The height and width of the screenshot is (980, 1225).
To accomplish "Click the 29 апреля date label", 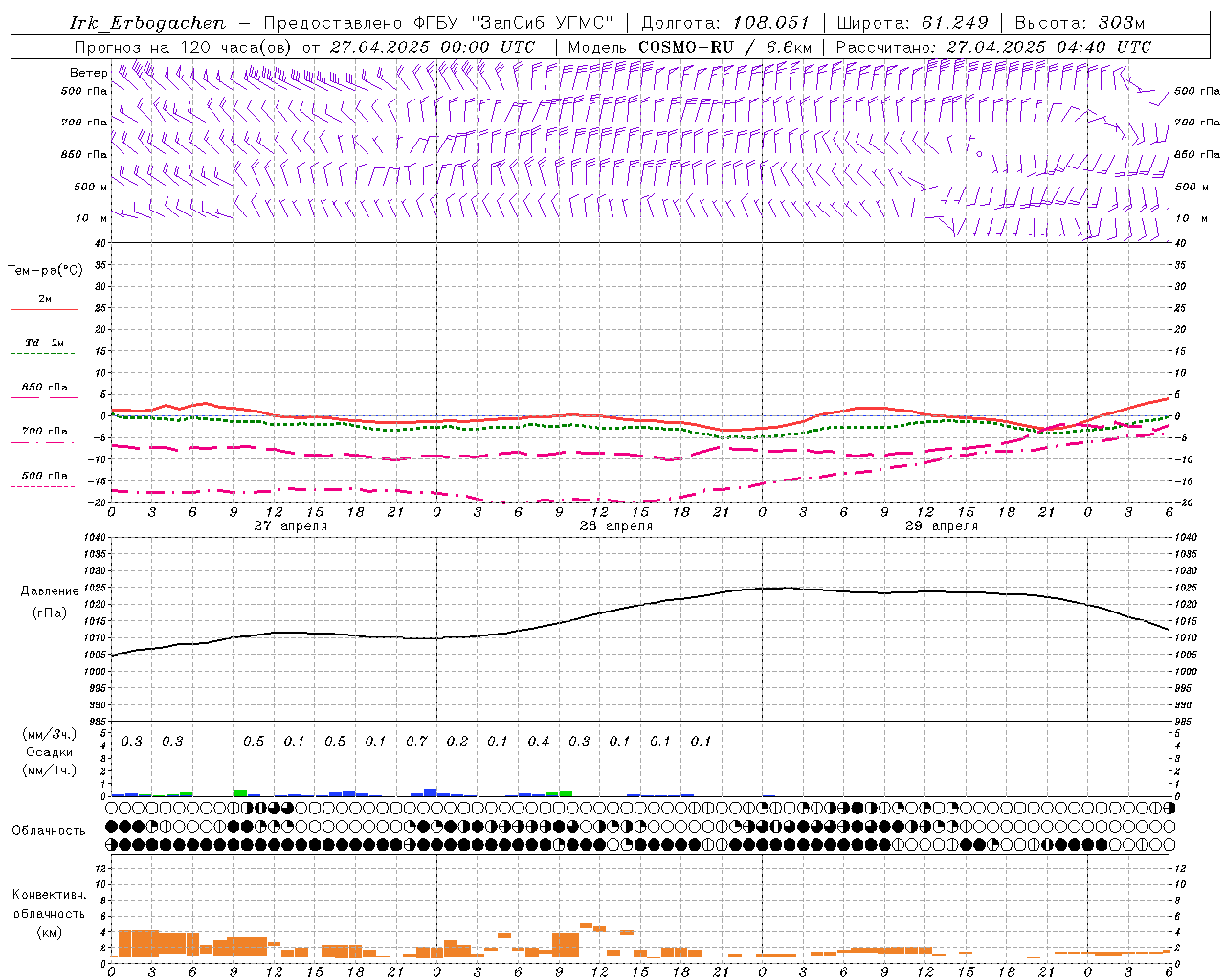I will click(x=941, y=526).
